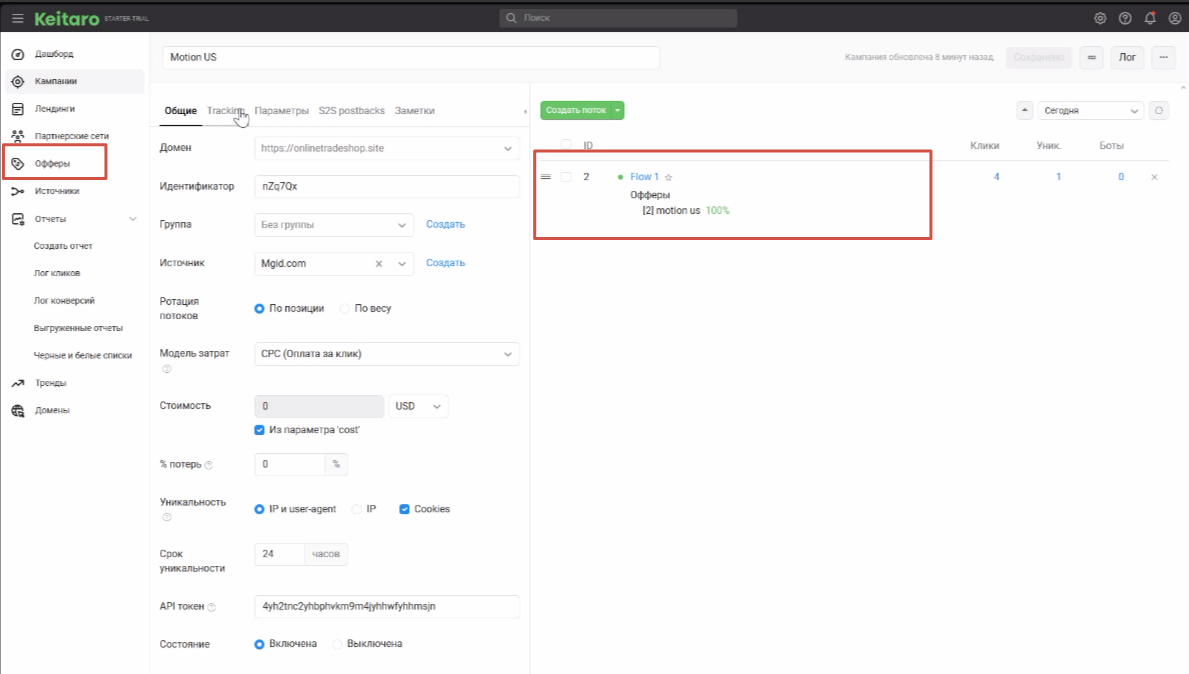Toggle the Cookies uniqueness checkbox
Image resolution: width=1189 pixels, height=674 pixels.
pyautogui.click(x=405, y=509)
